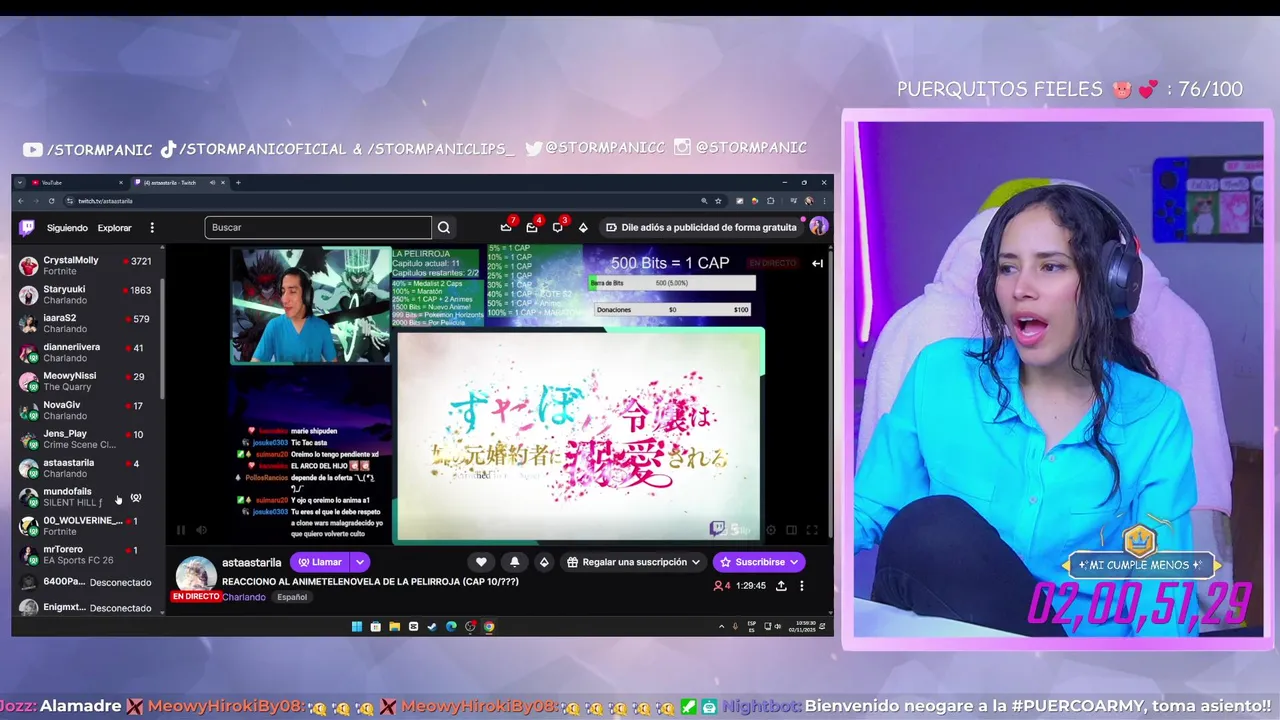1280x720 pixels.
Task: Open CrystalMolly channel in sidebar
Action: [88, 265]
